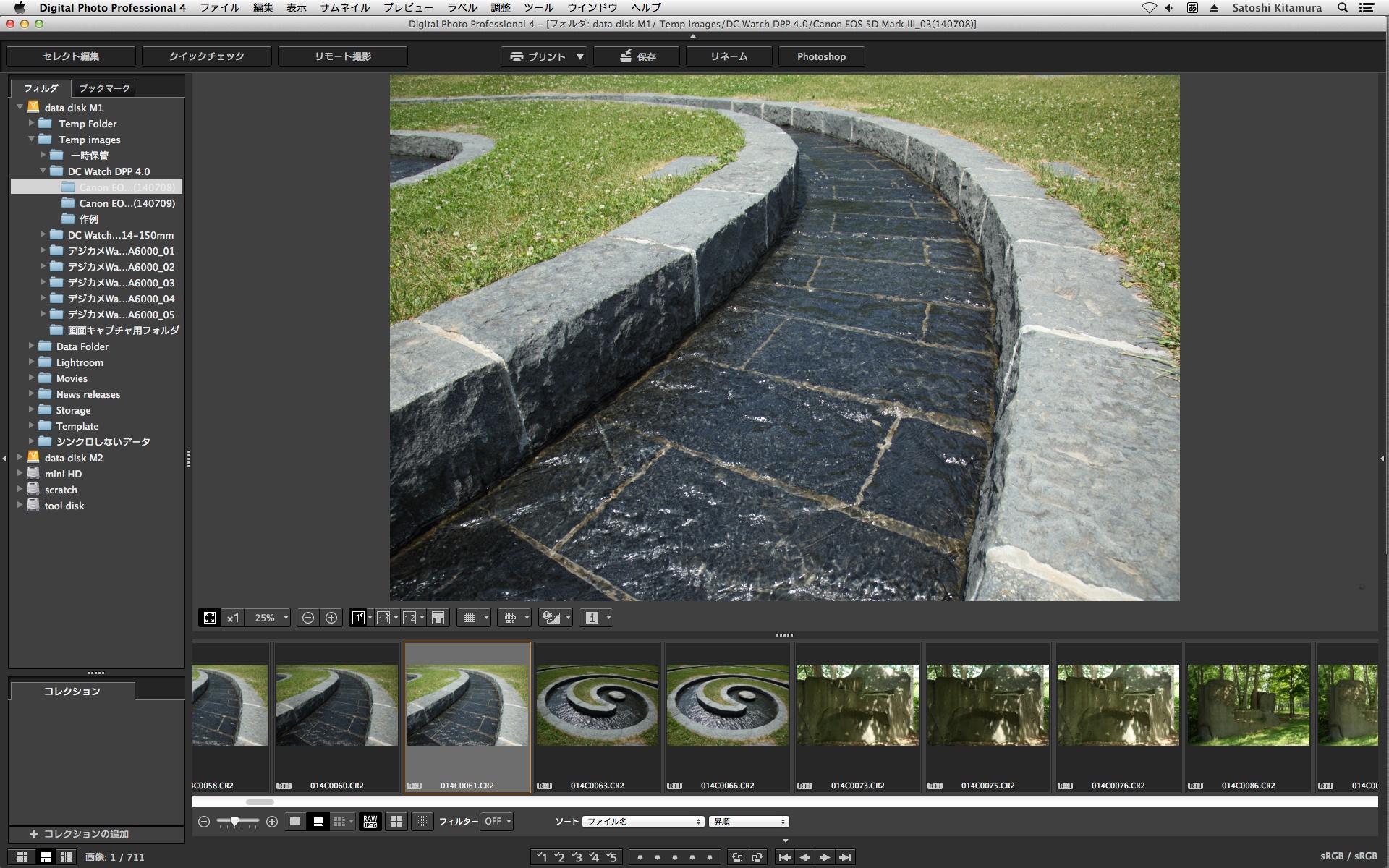Image resolution: width=1389 pixels, height=868 pixels.
Task: Open the preview zoom percentage dropdown
Action: pos(268,618)
